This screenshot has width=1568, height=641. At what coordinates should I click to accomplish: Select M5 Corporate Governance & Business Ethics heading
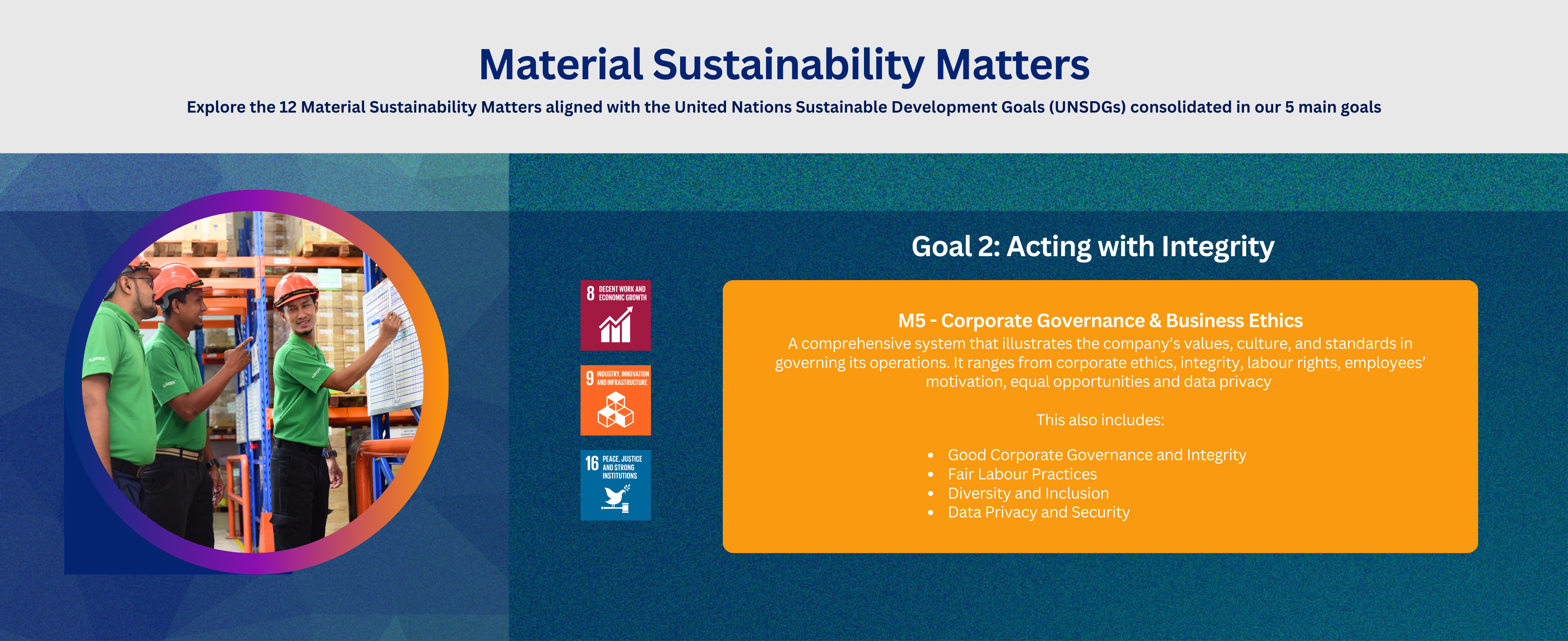click(x=1100, y=320)
